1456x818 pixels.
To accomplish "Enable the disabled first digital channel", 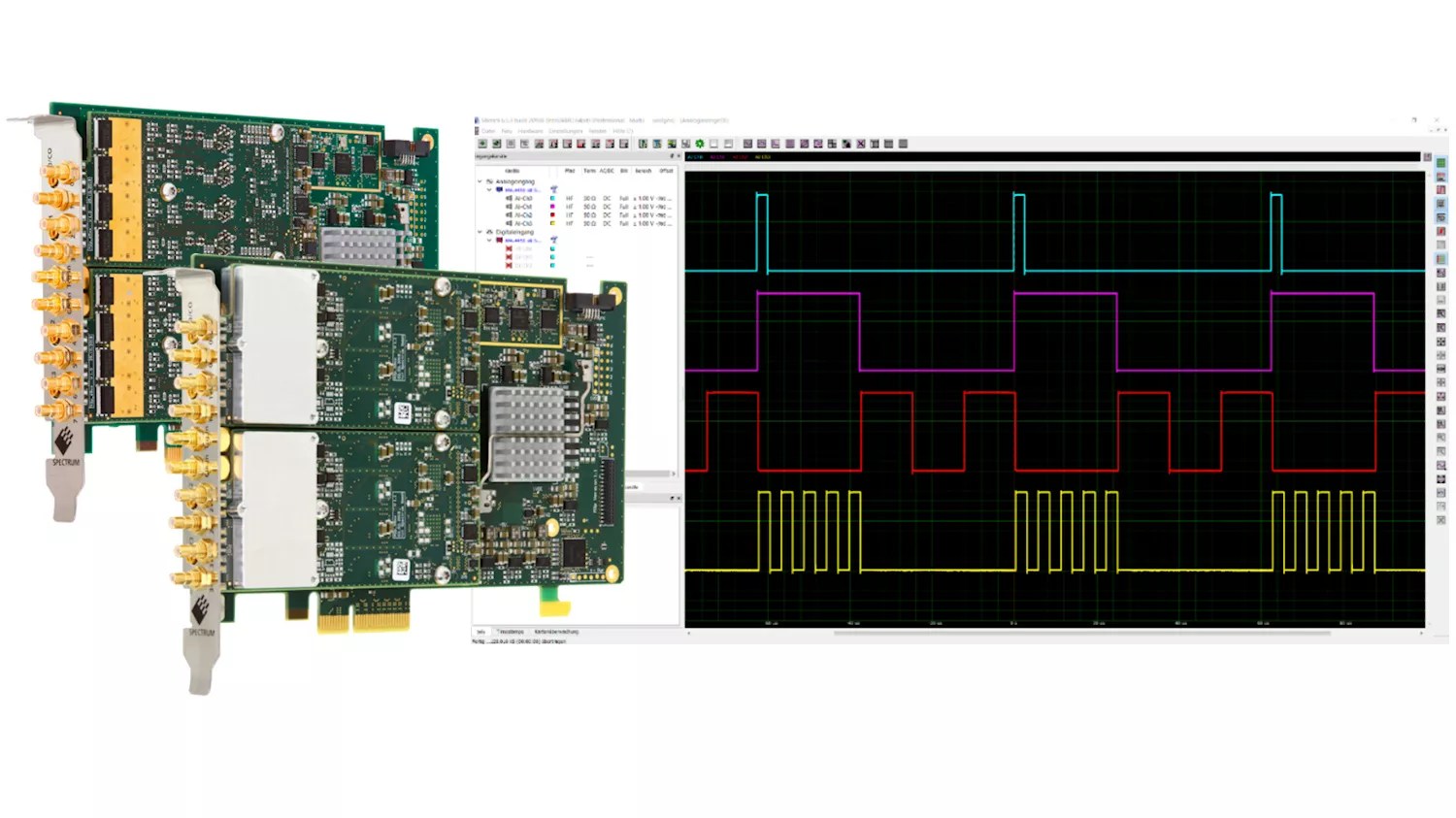I will [509, 248].
